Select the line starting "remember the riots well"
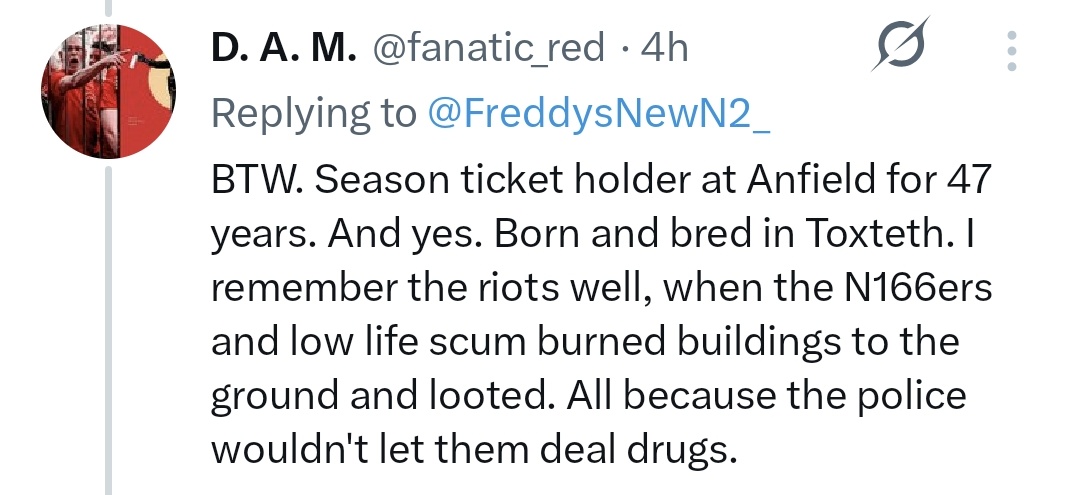Viewport: 1079px width, 495px height. click(601, 287)
